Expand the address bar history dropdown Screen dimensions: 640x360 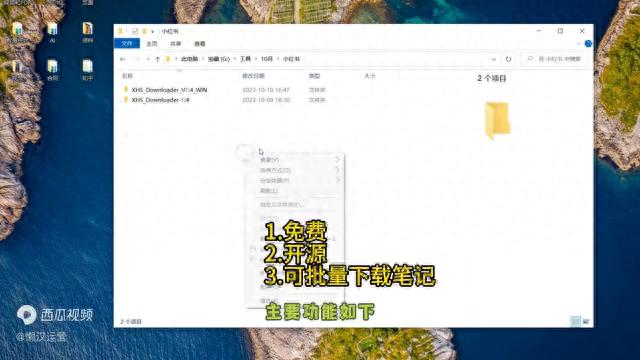pyautogui.click(x=493, y=59)
